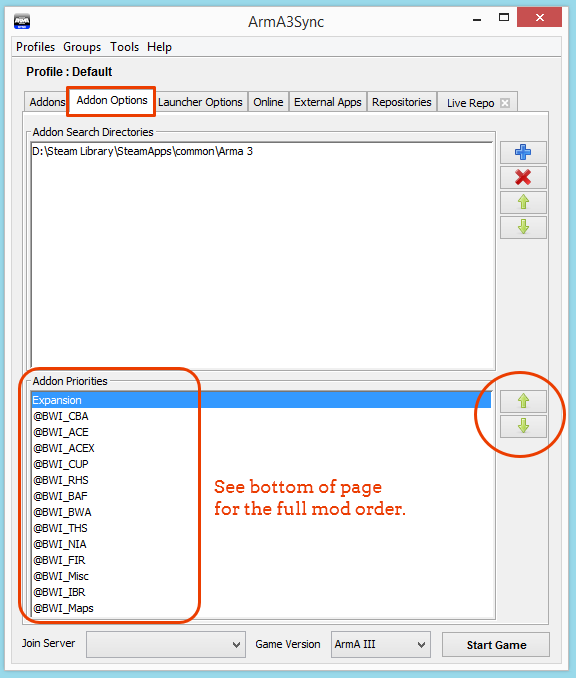The width and height of the screenshot is (576, 678).
Task: Select @BWI_RHS in priorities list
Action: click(x=261, y=480)
